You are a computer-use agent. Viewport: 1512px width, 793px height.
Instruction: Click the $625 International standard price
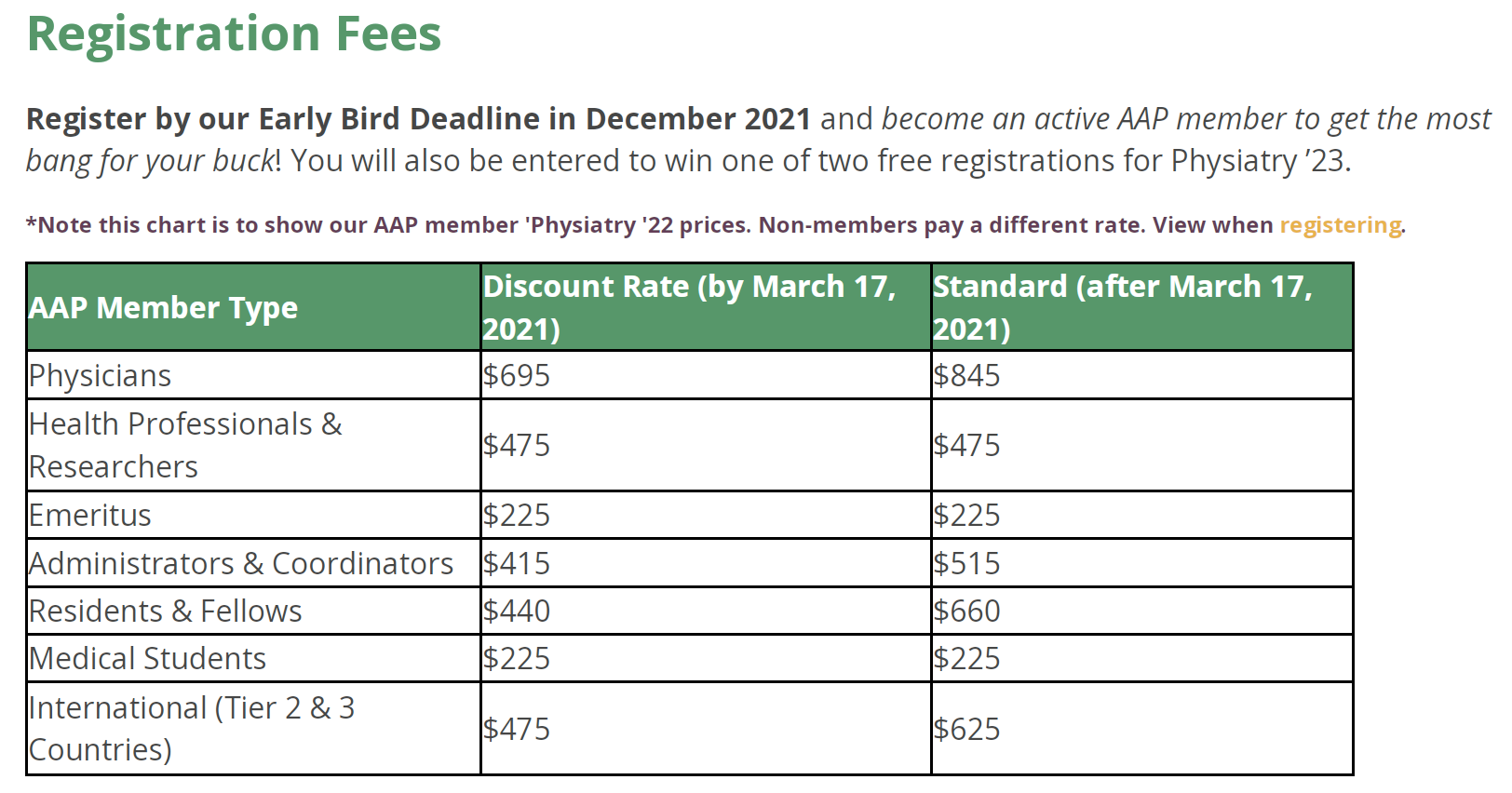967,729
